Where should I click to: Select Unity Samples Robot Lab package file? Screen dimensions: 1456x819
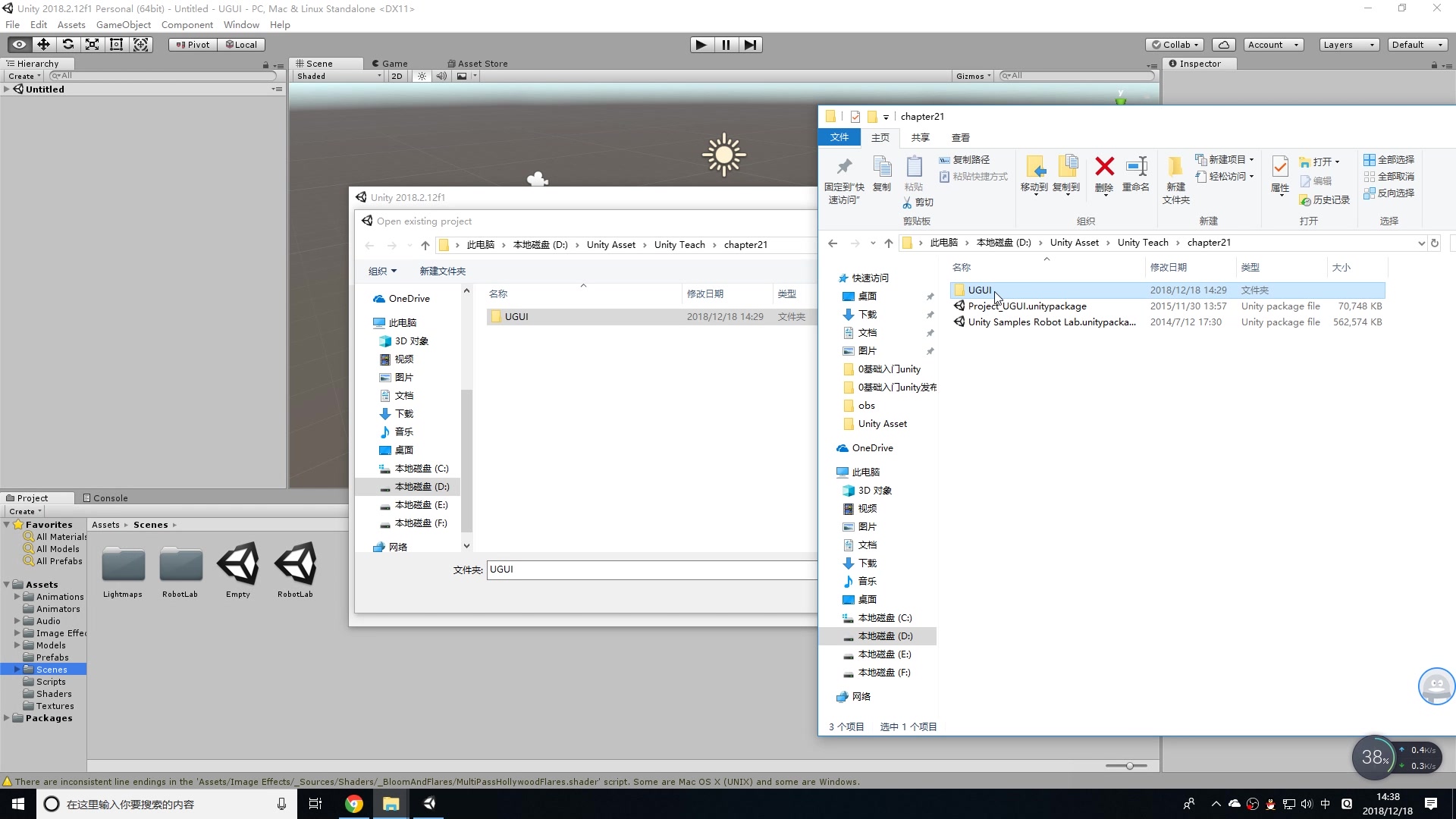pyautogui.click(x=1168, y=322)
